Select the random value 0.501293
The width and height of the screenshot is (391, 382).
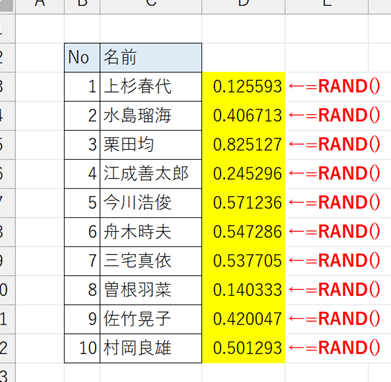(x=243, y=348)
